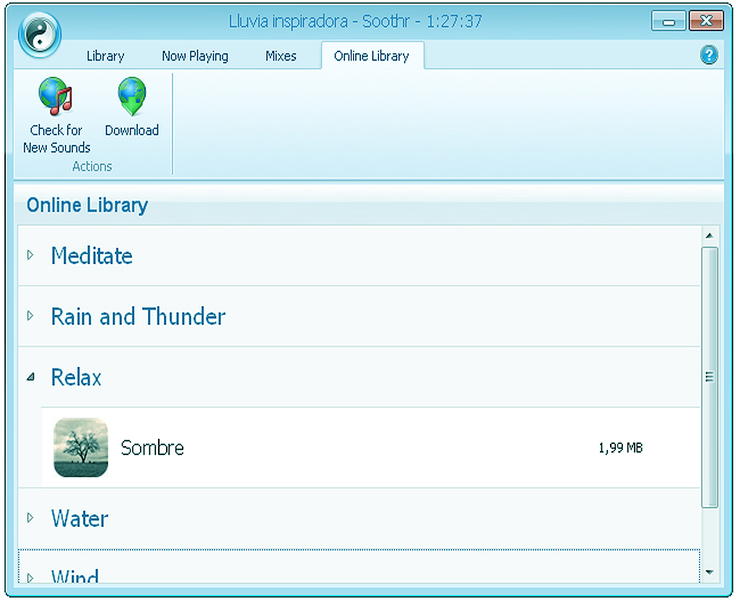Click the Meditate category heading

pos(92,256)
